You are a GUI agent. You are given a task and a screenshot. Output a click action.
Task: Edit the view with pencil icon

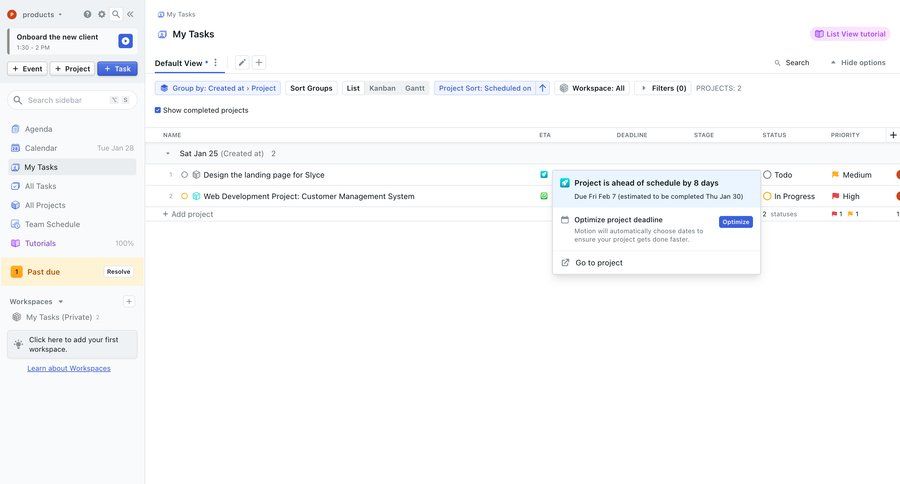coord(242,63)
